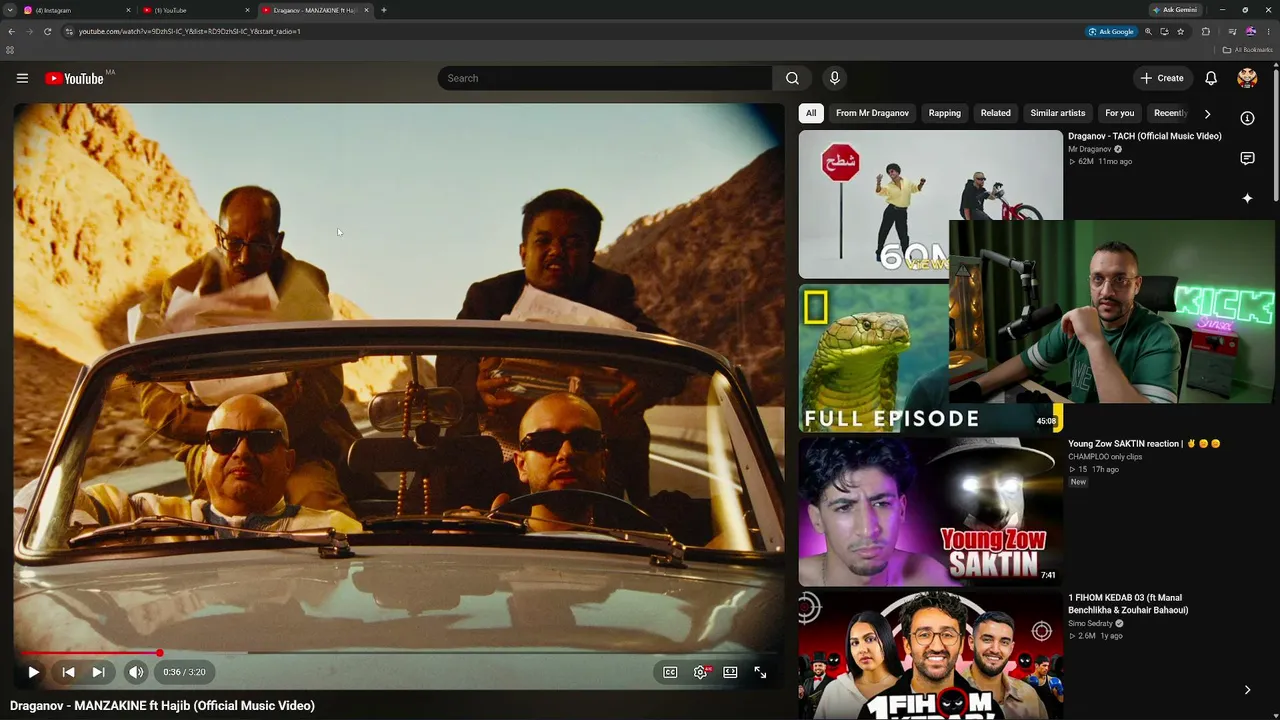Filter recommendations by "Rapping" chip
The height and width of the screenshot is (720, 1280).
[x=944, y=113]
